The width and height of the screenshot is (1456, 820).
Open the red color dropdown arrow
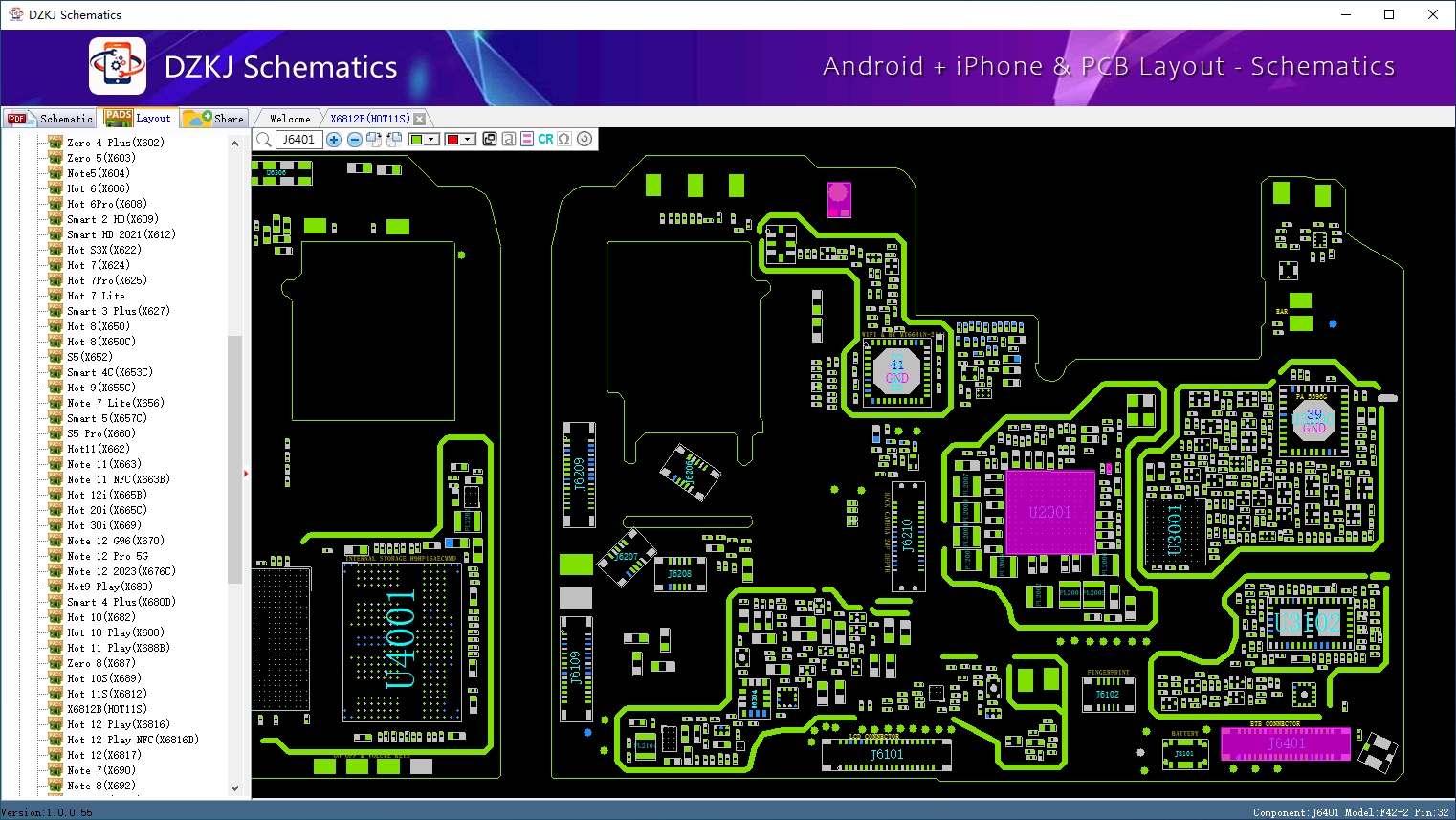coord(469,140)
